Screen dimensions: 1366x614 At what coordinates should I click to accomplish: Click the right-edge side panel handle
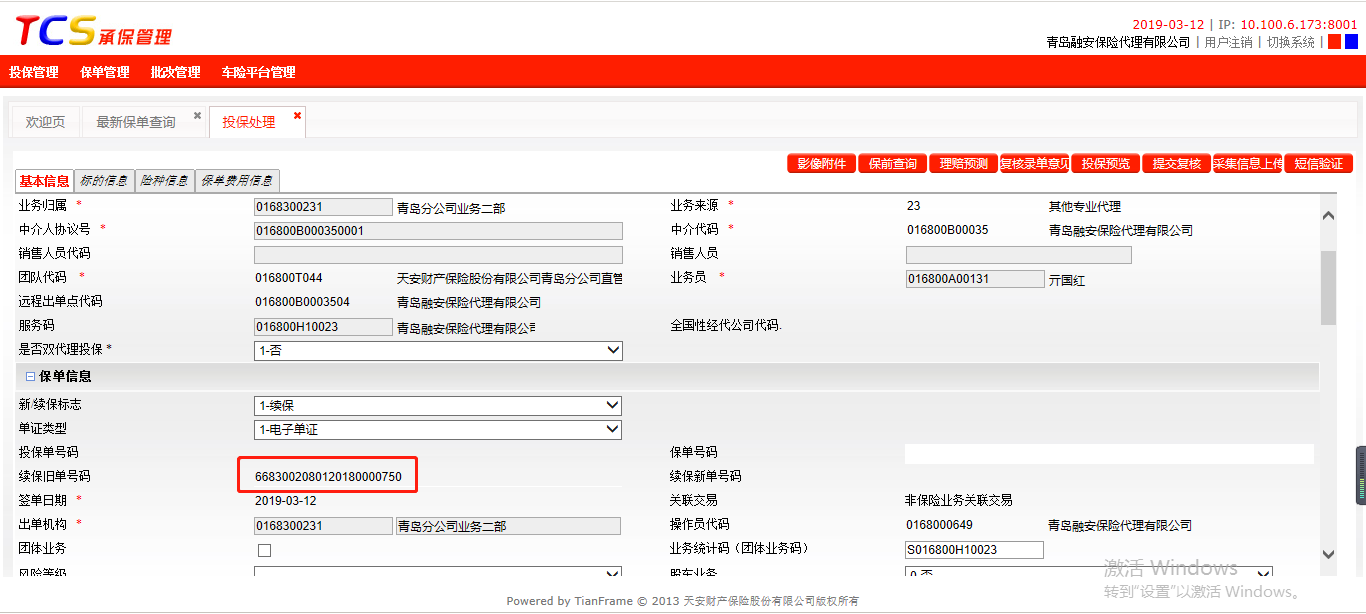pyautogui.click(x=1361, y=475)
